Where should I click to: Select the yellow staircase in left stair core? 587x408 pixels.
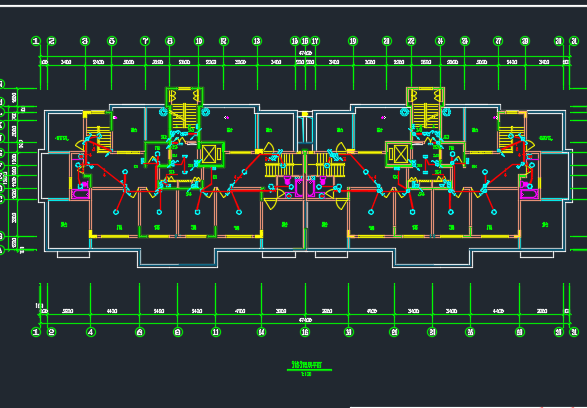point(184,116)
